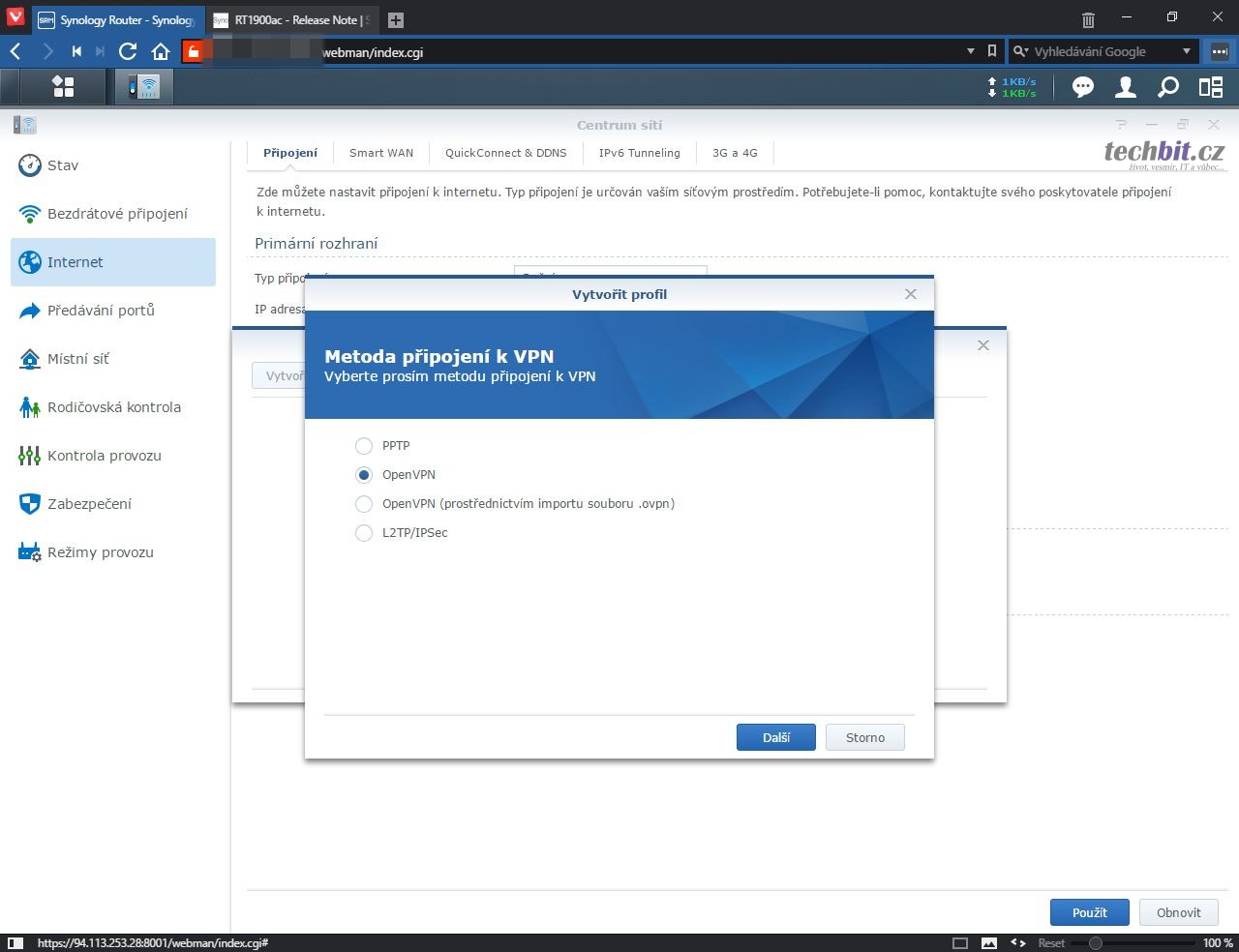Open the widgets panel icon
The width and height of the screenshot is (1239, 952).
point(1211,87)
